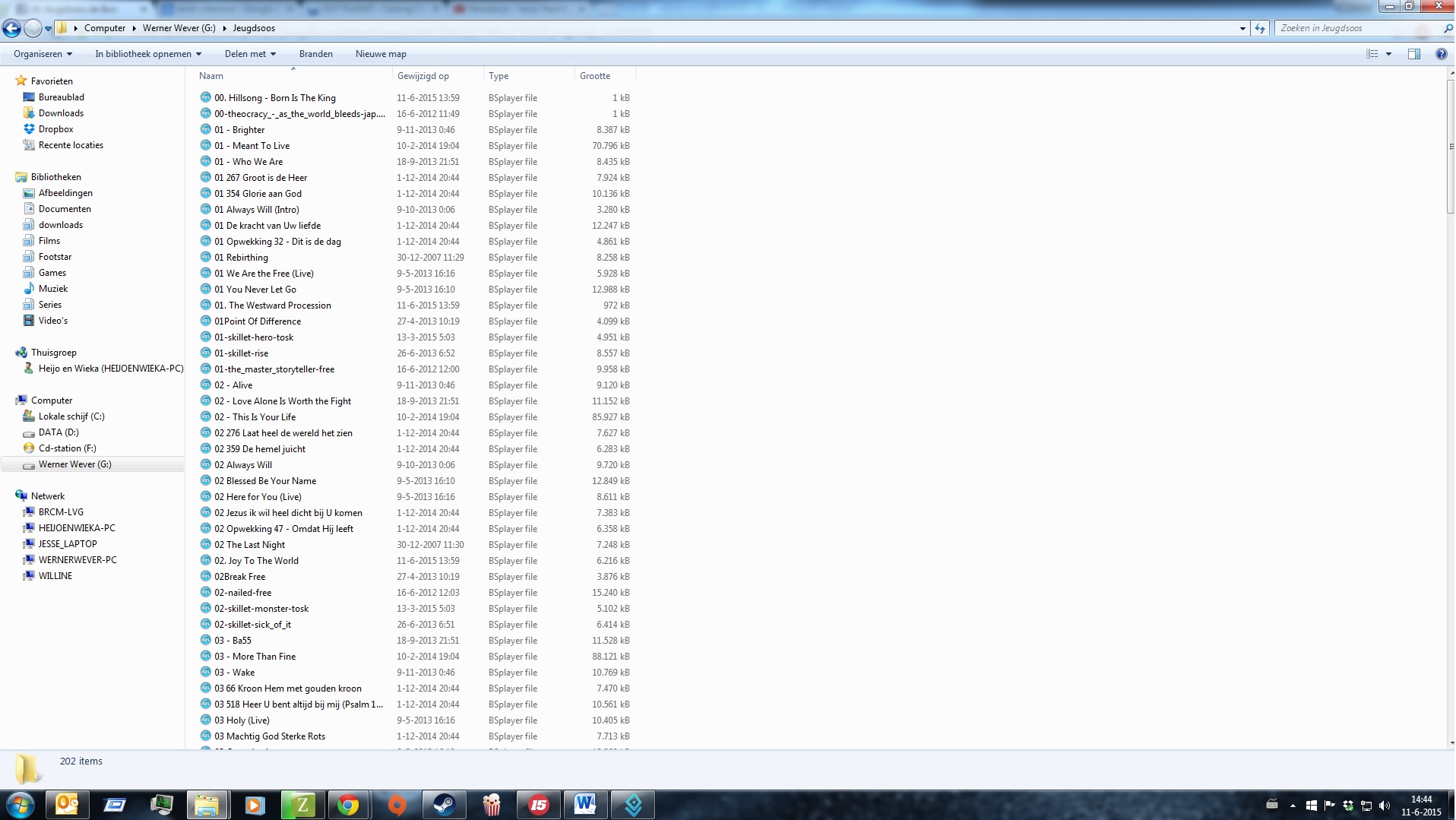Select the Downloads folder icon in Favorieten
The image size is (1456, 820).
[x=29, y=113]
